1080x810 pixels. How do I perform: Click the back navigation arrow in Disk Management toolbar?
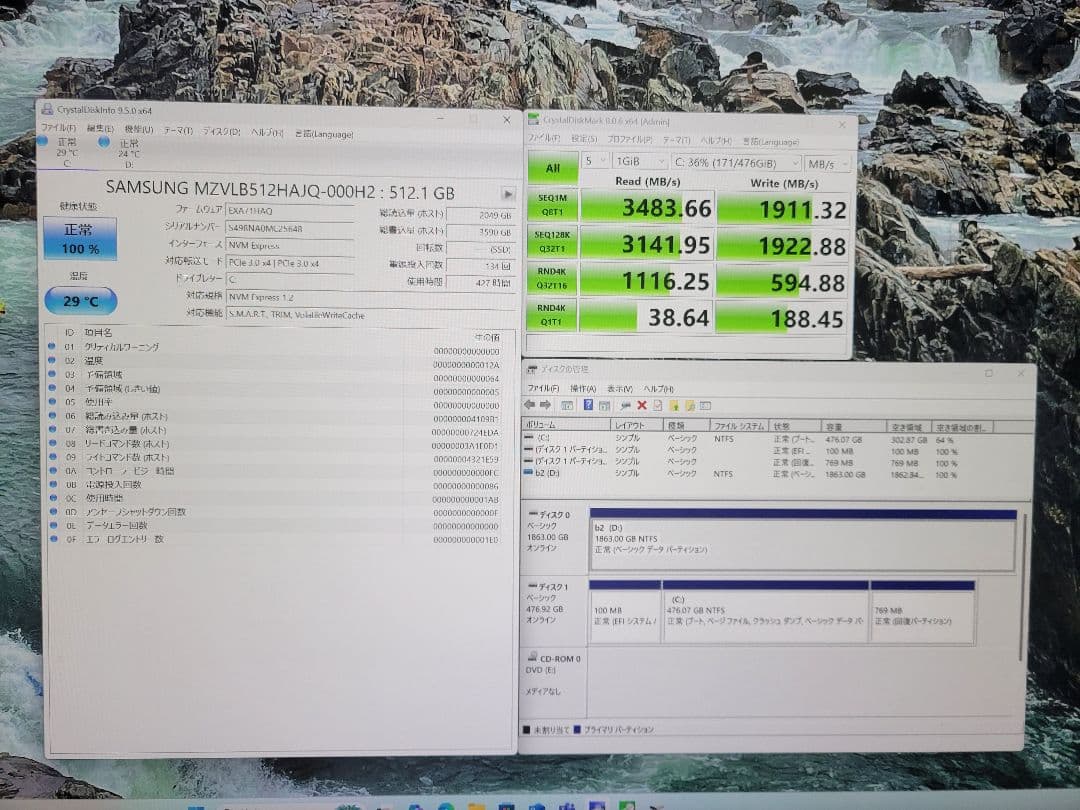click(x=530, y=404)
